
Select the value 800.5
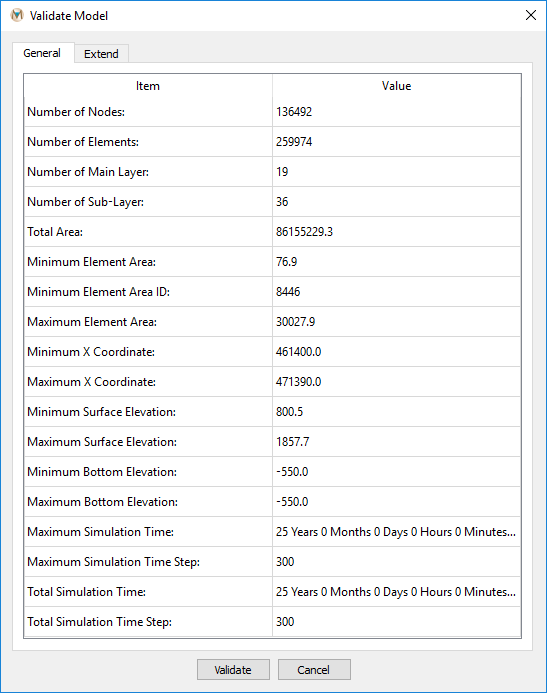[x=289, y=412]
